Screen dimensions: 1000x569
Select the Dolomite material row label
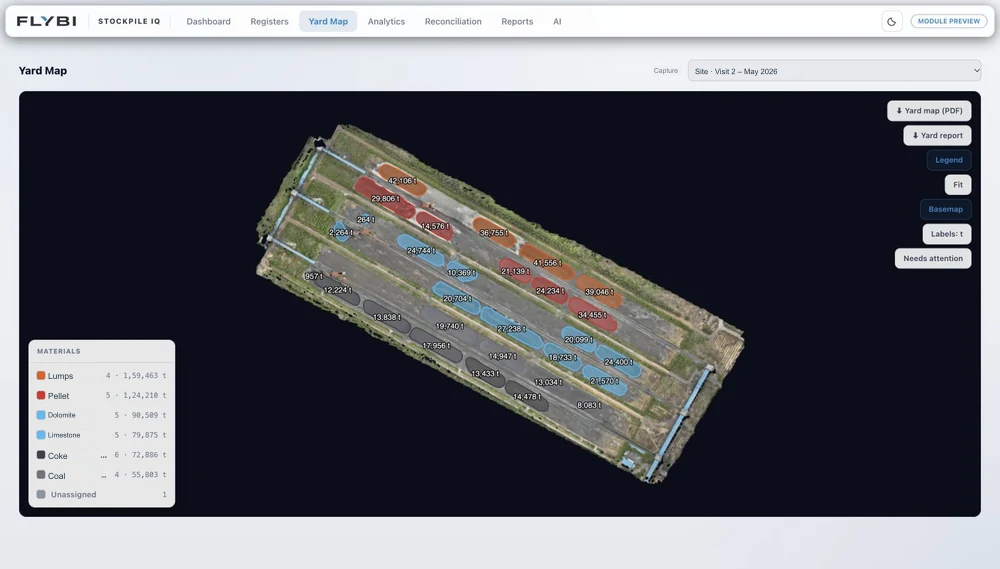(x=62, y=415)
